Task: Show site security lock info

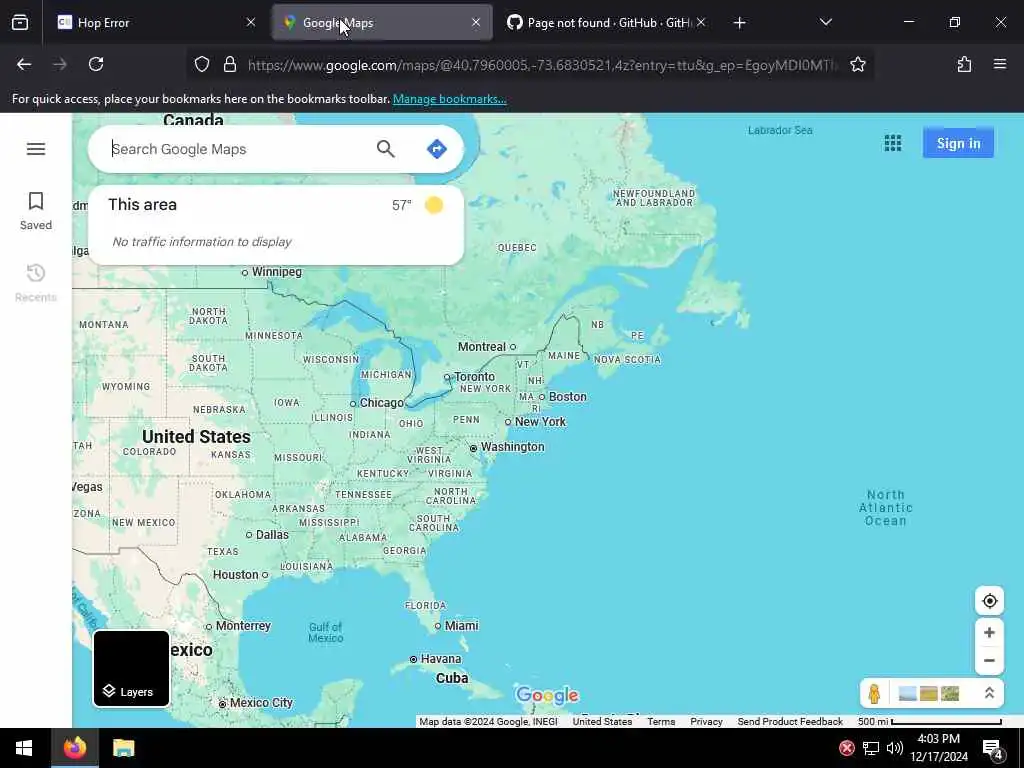Action: [x=230, y=64]
